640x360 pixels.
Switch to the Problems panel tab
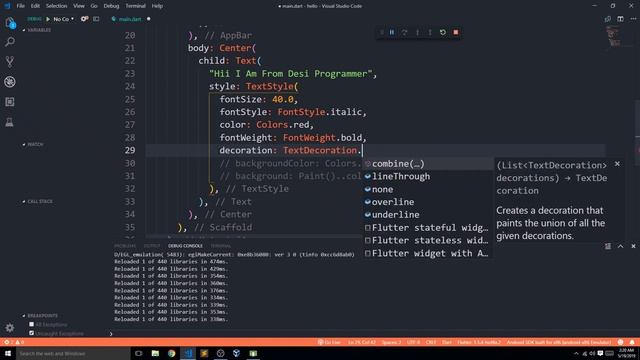click(x=125, y=246)
